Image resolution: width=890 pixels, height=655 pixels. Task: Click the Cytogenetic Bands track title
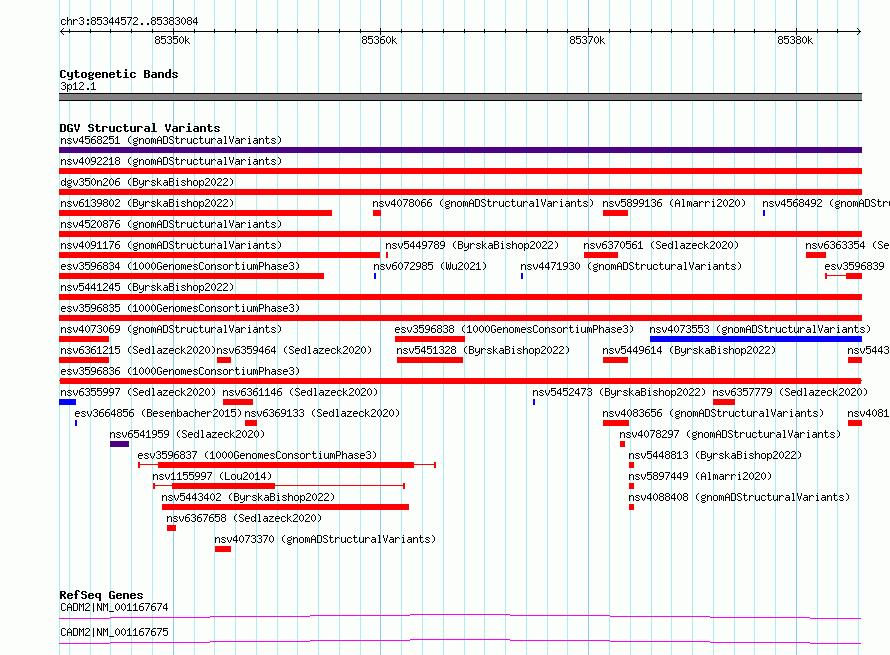(119, 74)
